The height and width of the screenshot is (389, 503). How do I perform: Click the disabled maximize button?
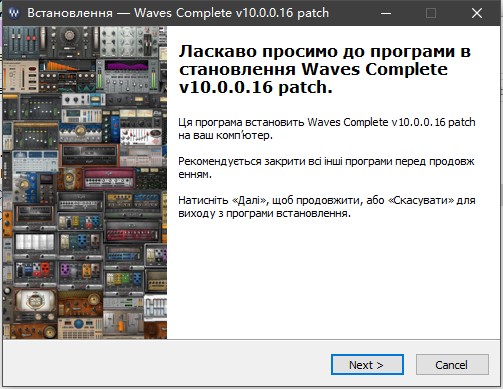coord(431,13)
